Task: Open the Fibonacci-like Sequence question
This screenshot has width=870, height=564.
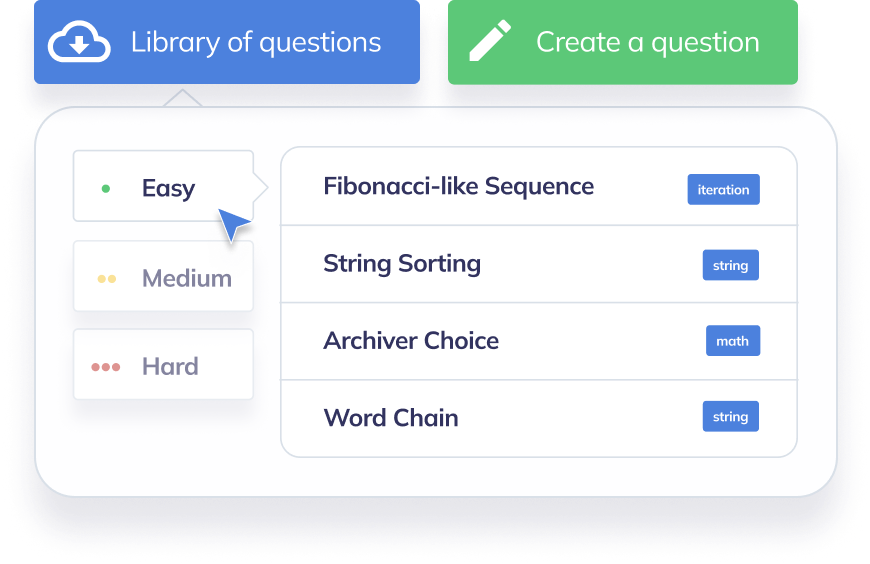Action: coord(539,187)
